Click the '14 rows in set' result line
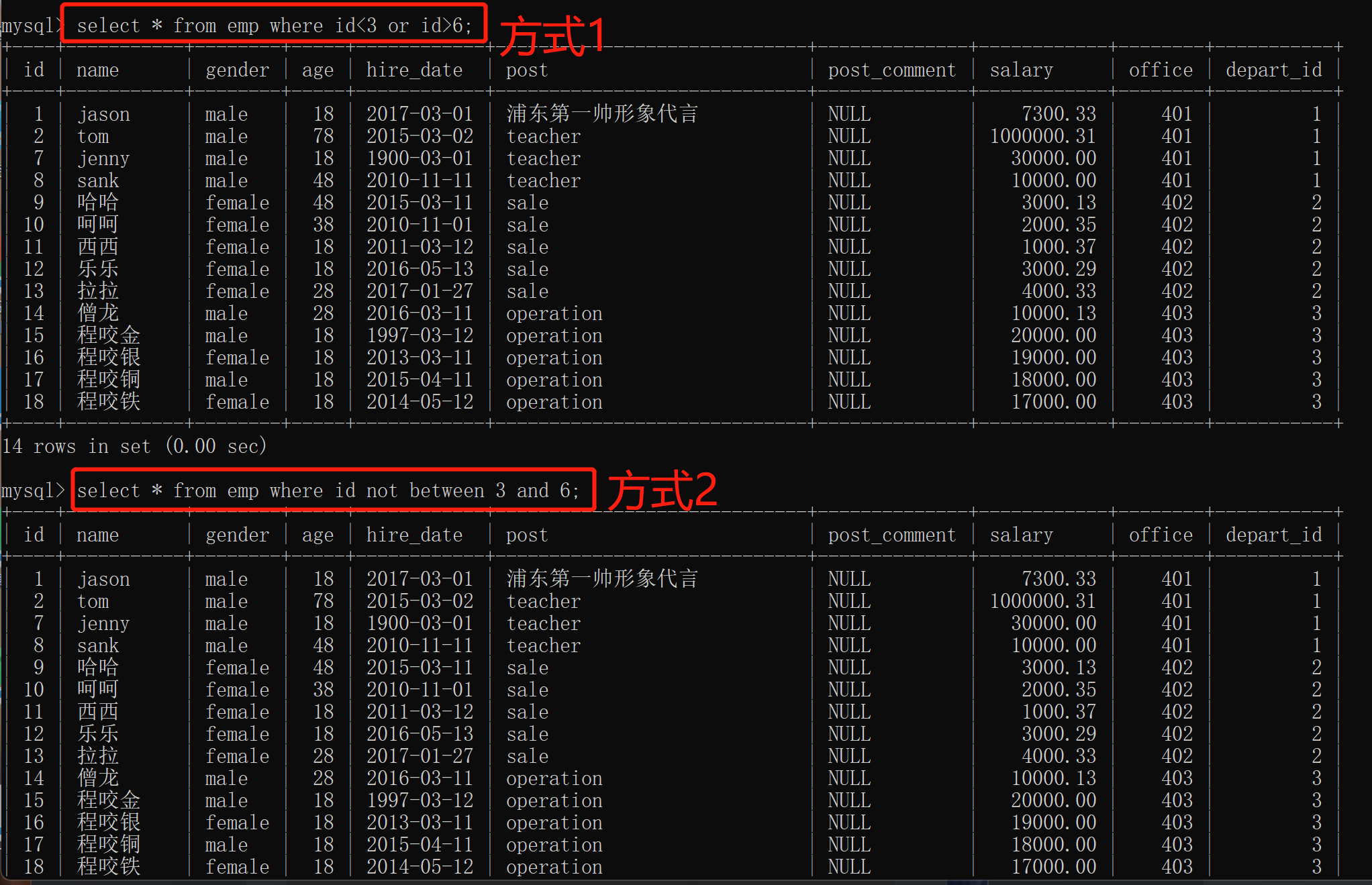1372x885 pixels. (x=134, y=446)
